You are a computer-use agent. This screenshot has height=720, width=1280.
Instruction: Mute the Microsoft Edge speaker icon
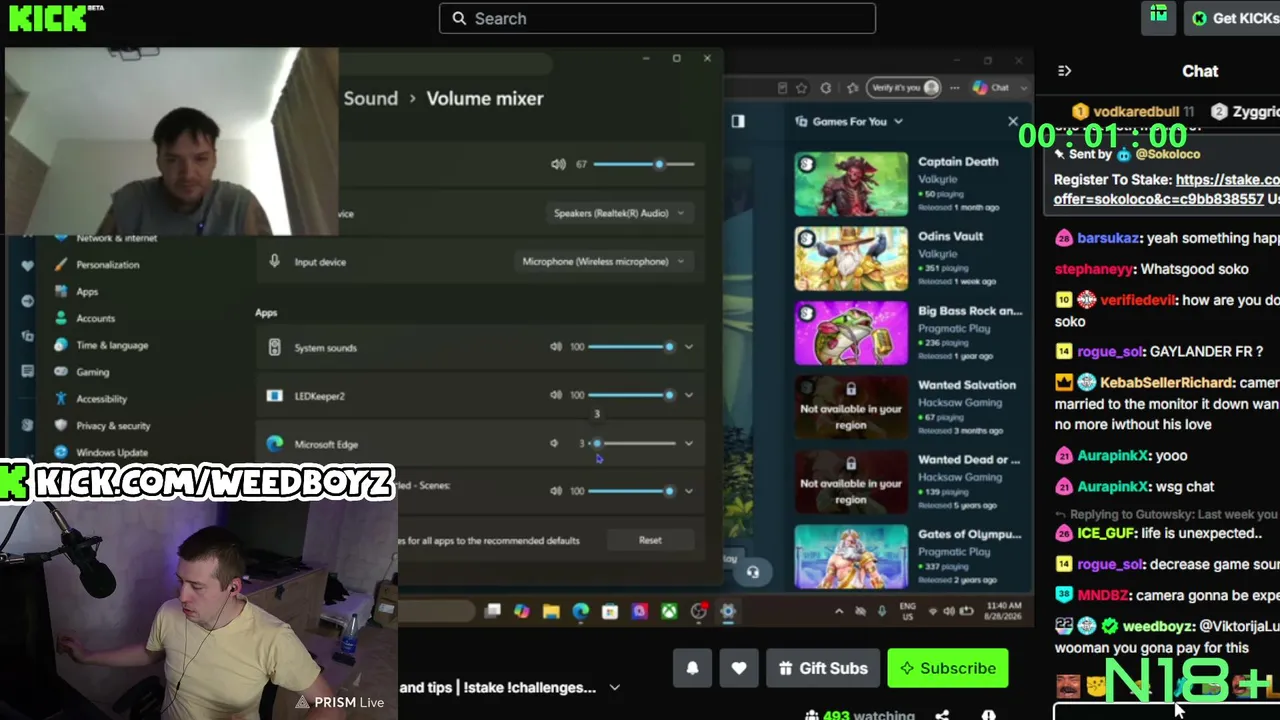click(x=555, y=443)
